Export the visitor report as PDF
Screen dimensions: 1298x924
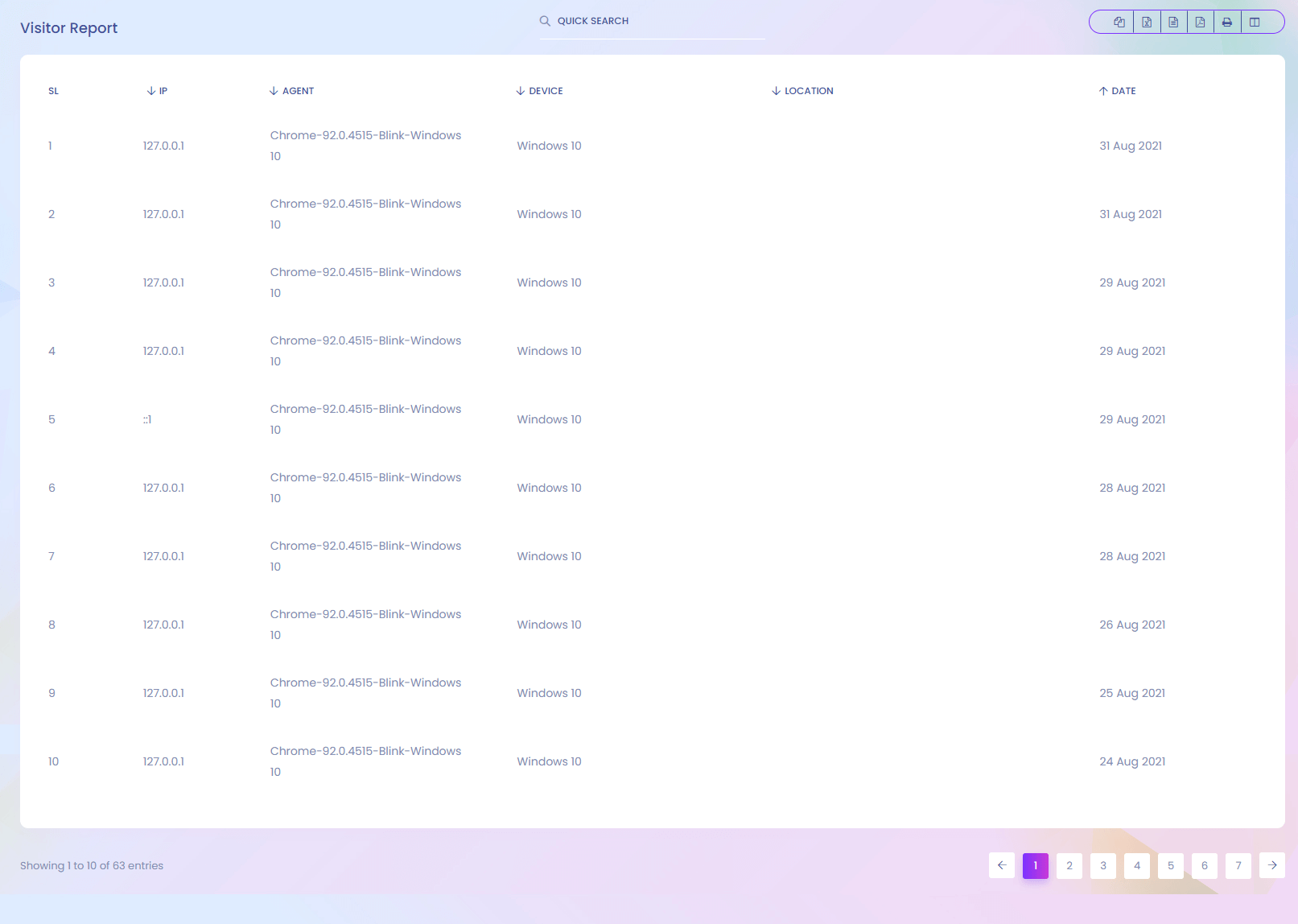(1200, 23)
